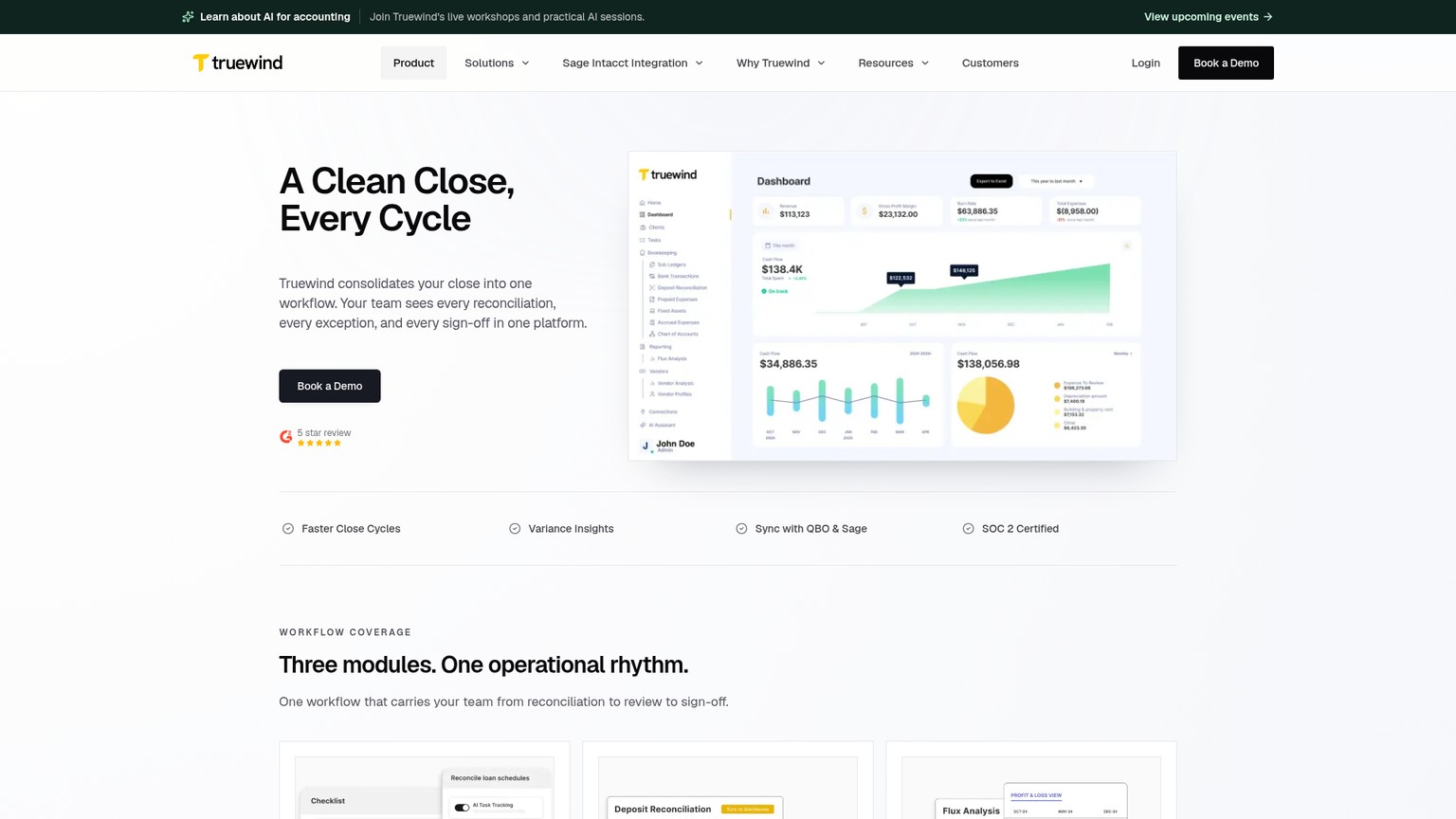The height and width of the screenshot is (819, 1456).
Task: Open Chart of Accounts in the preview sidebar
Action: tap(674, 334)
